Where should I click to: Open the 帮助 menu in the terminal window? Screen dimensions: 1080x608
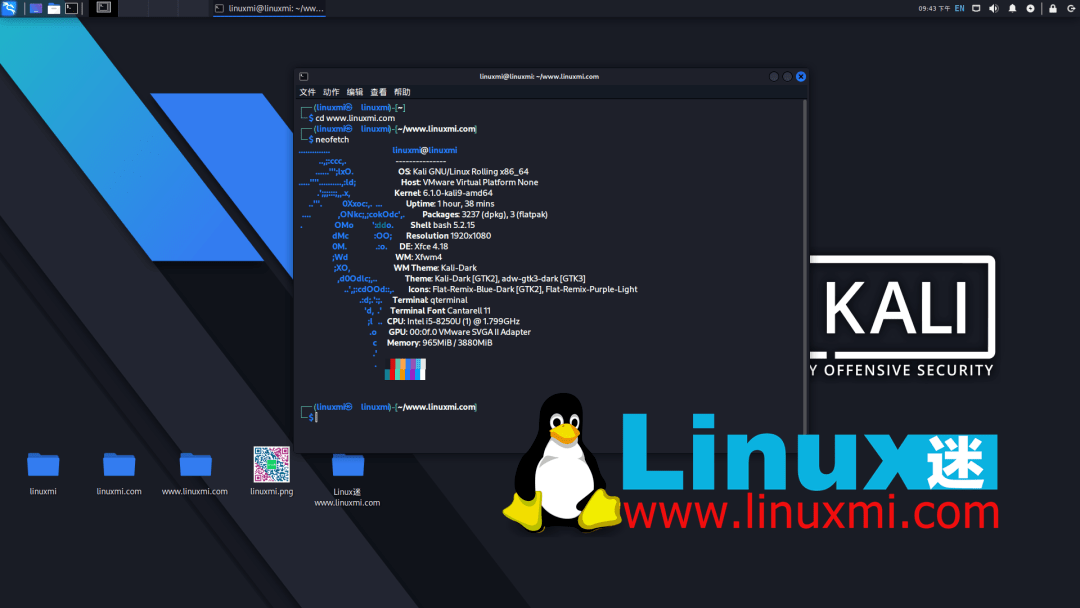click(x=399, y=91)
